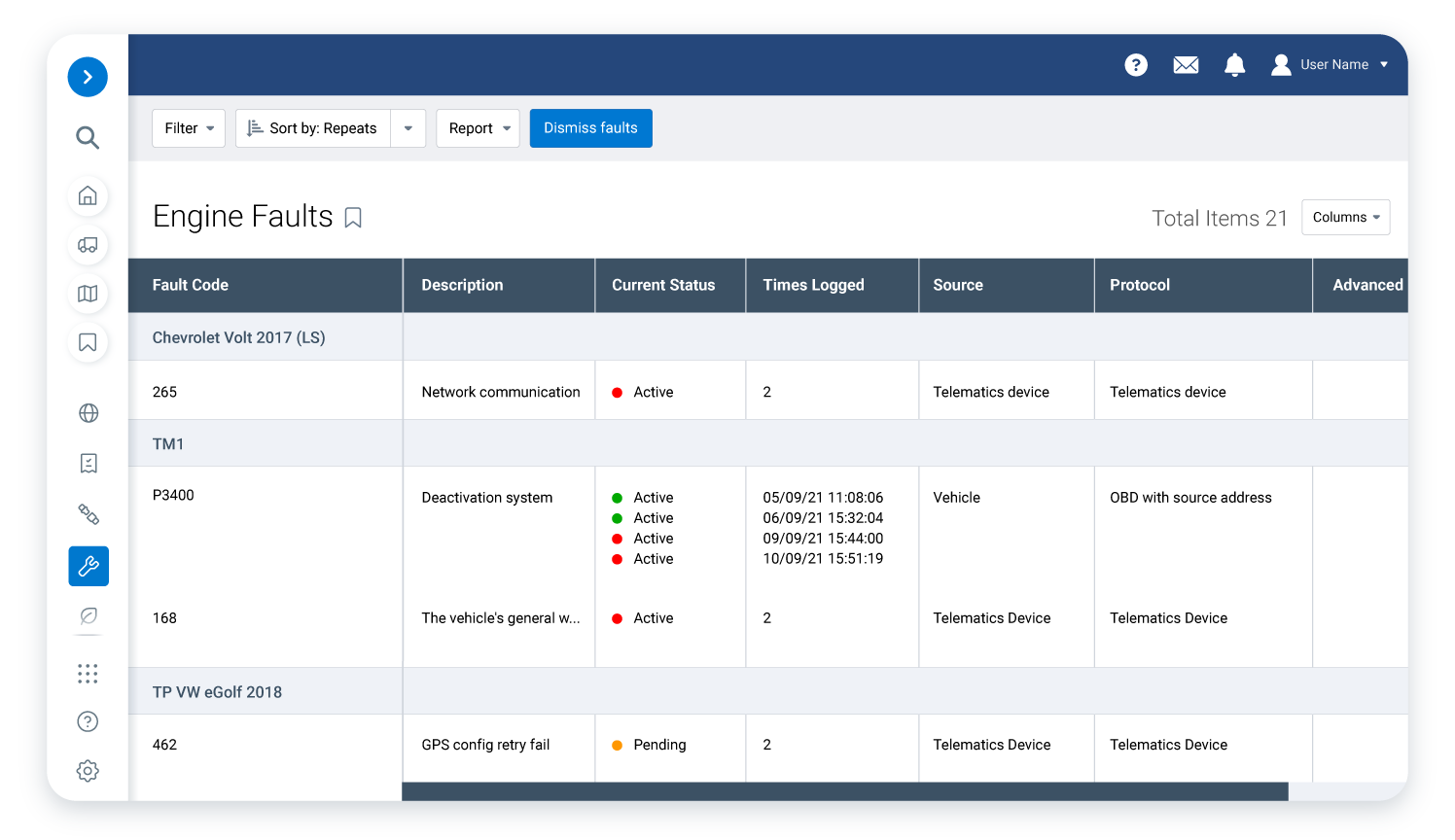
Task: Open the globe icon in the sidebar
Action: click(88, 412)
